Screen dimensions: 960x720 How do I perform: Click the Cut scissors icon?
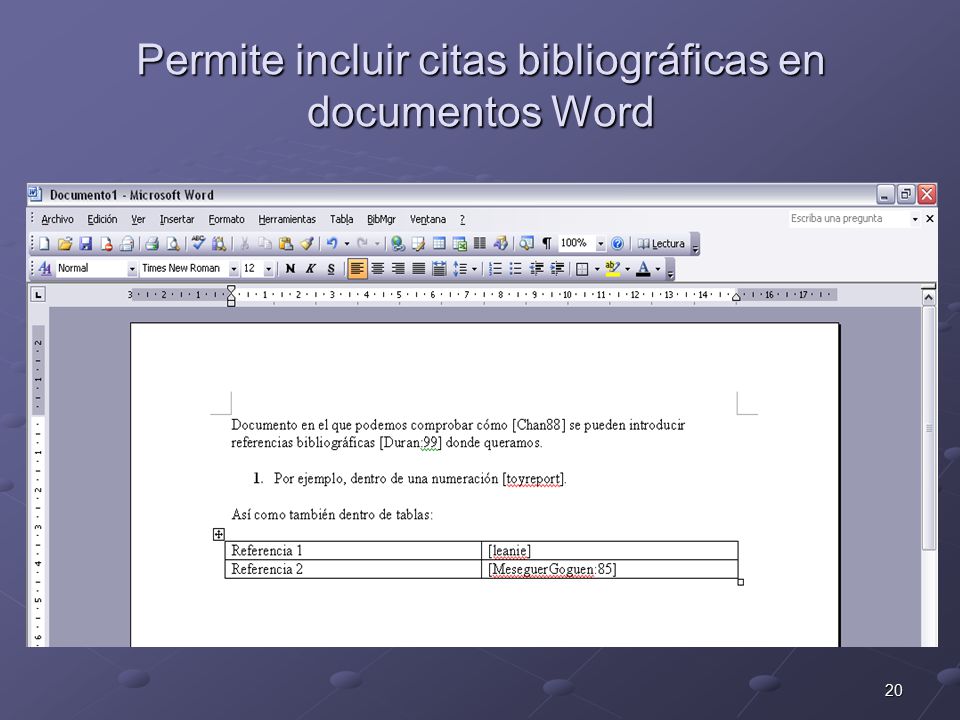coord(244,244)
